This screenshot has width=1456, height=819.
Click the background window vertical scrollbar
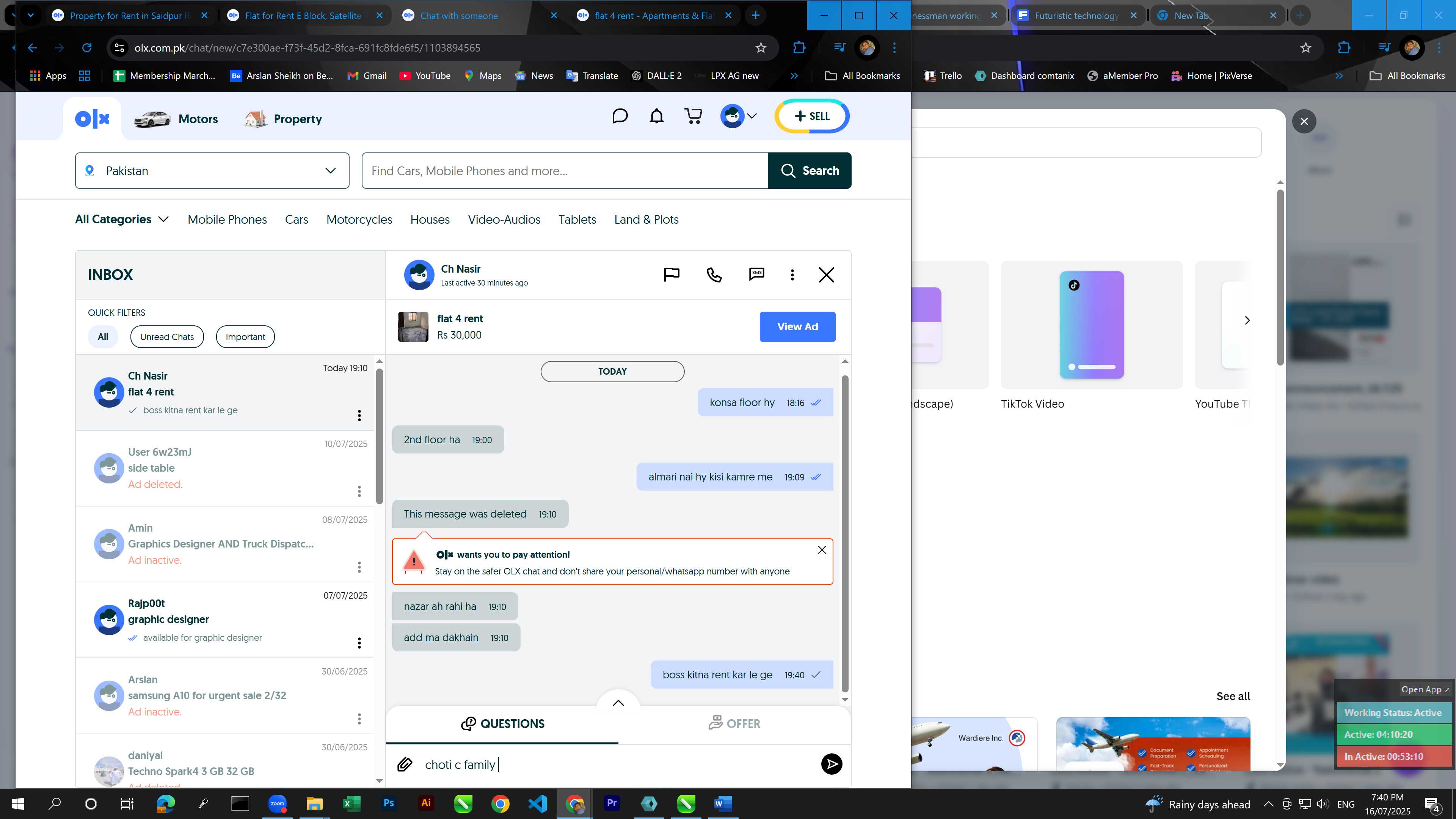(1280, 277)
